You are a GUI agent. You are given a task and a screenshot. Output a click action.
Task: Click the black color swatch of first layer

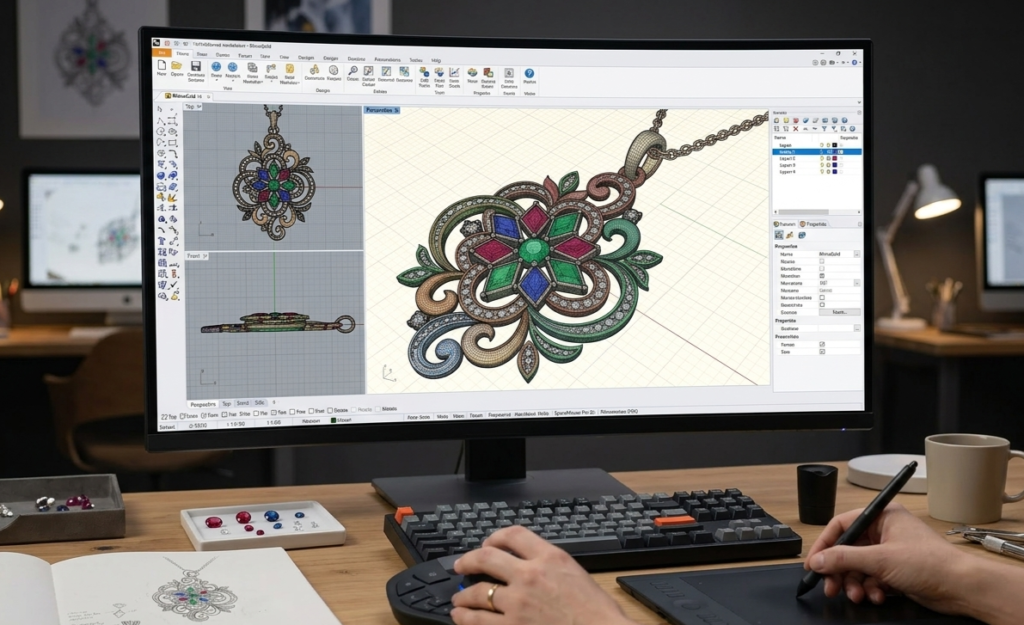coord(835,145)
